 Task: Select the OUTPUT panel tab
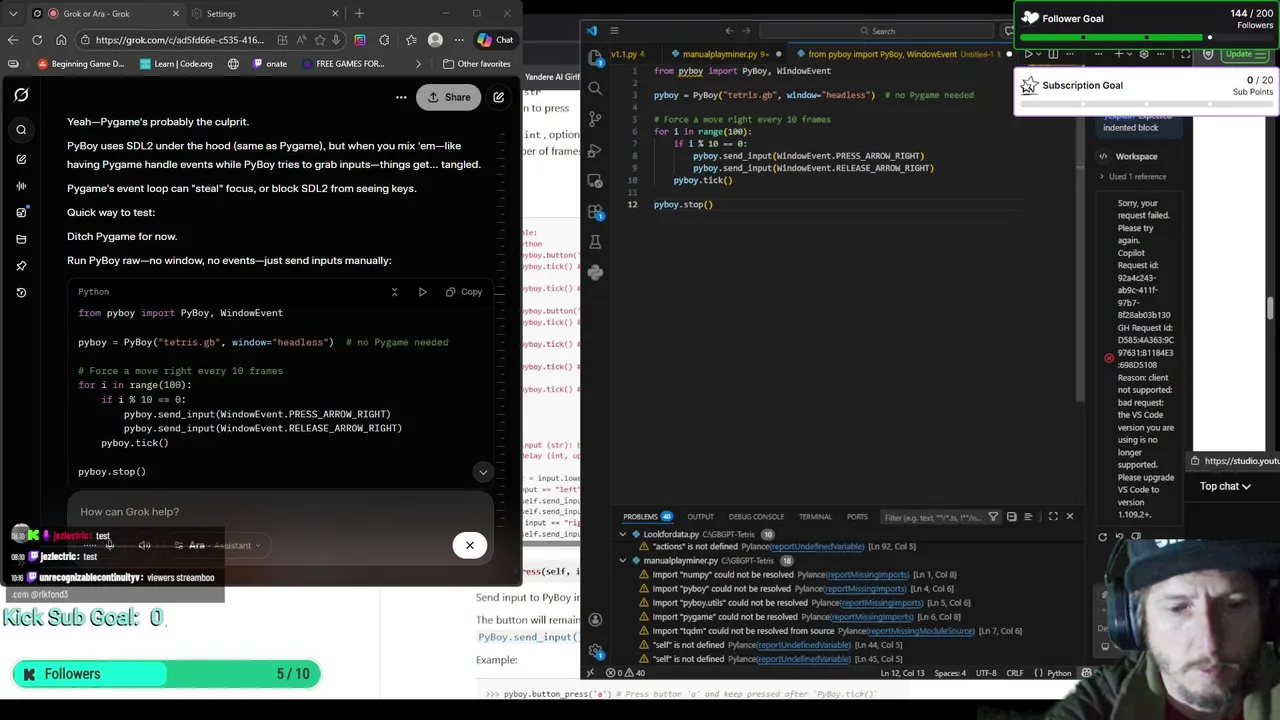(x=700, y=517)
